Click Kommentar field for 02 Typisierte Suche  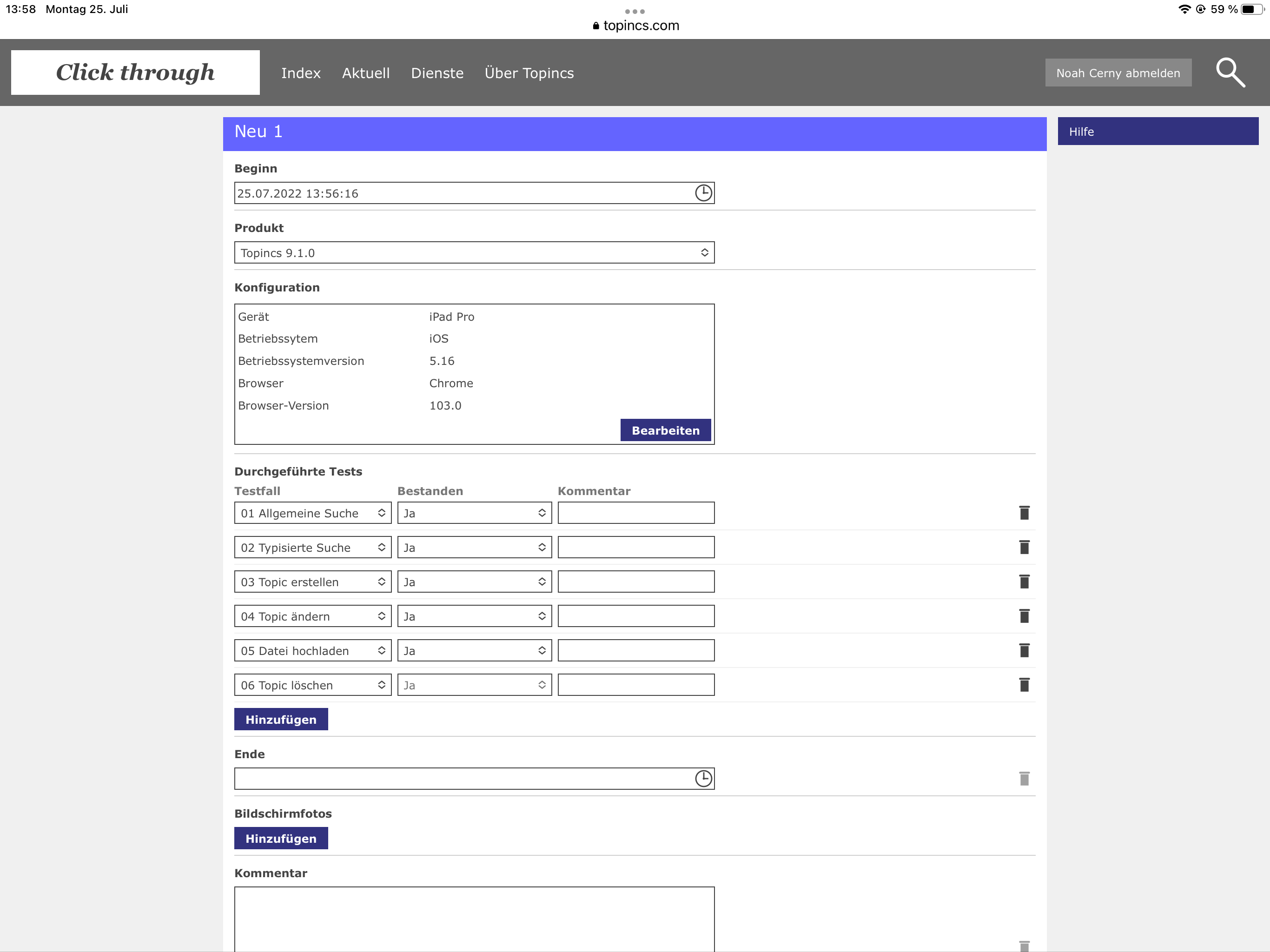pyautogui.click(x=635, y=547)
